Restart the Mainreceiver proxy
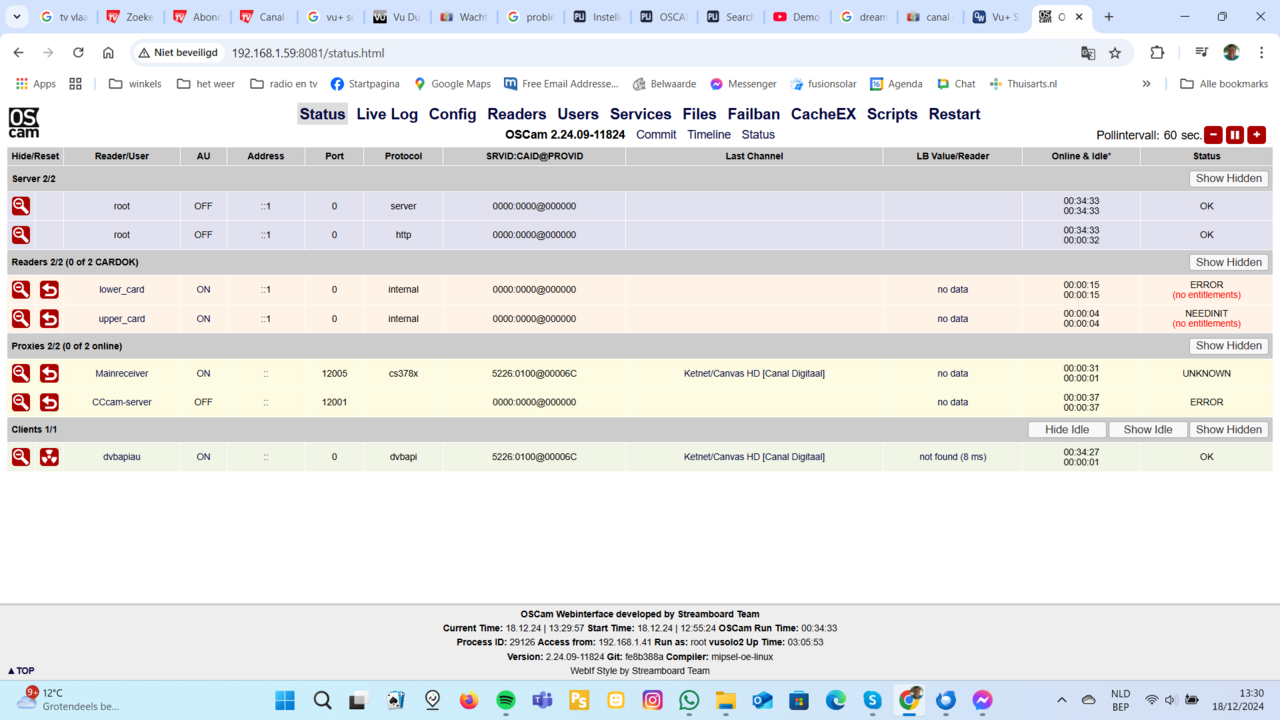 pos(49,374)
